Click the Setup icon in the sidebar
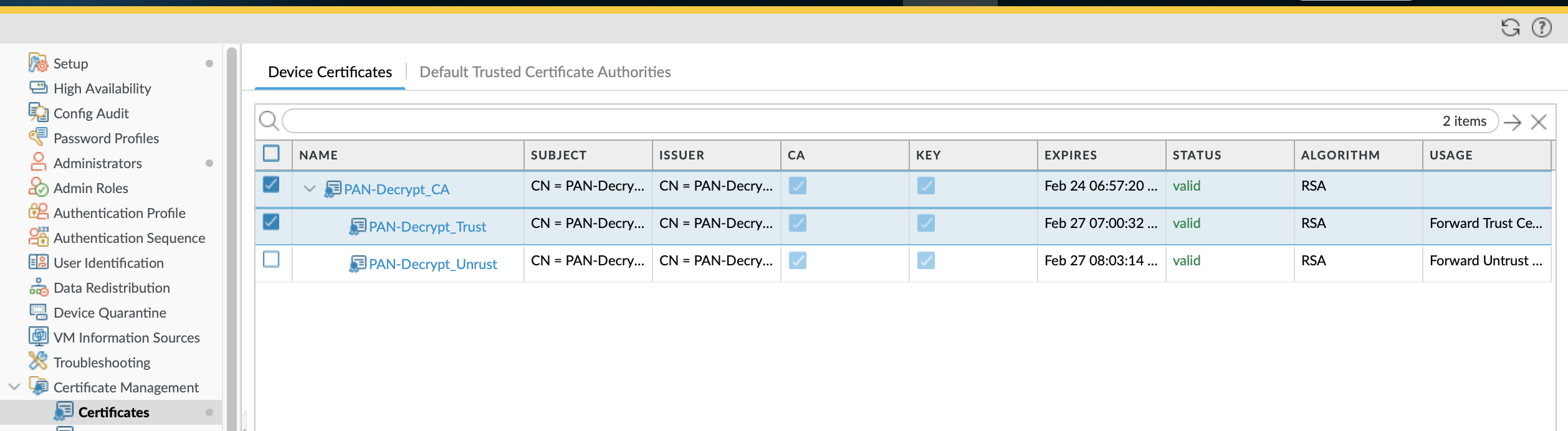The width and height of the screenshot is (1568, 431). coord(38,63)
